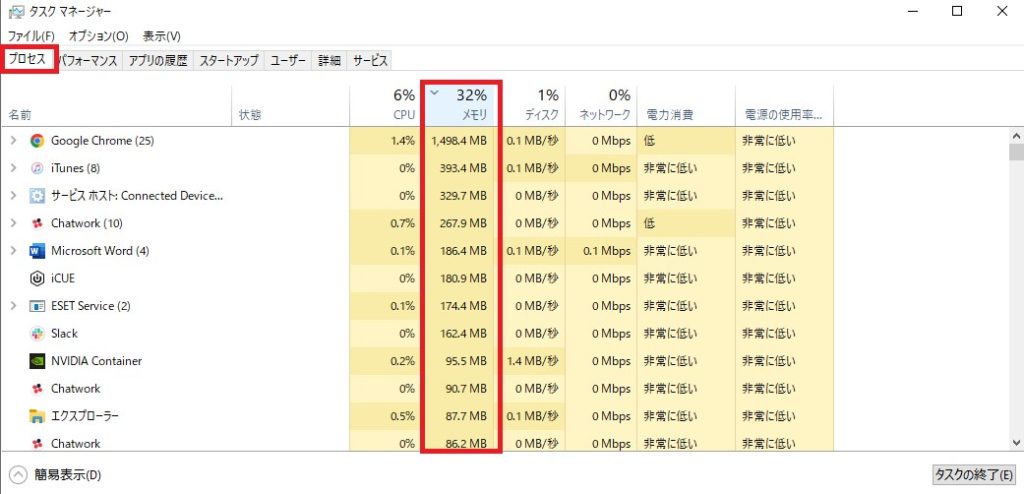Select the エクスプローラー process name
1024x494 pixels.
[x=85, y=416]
